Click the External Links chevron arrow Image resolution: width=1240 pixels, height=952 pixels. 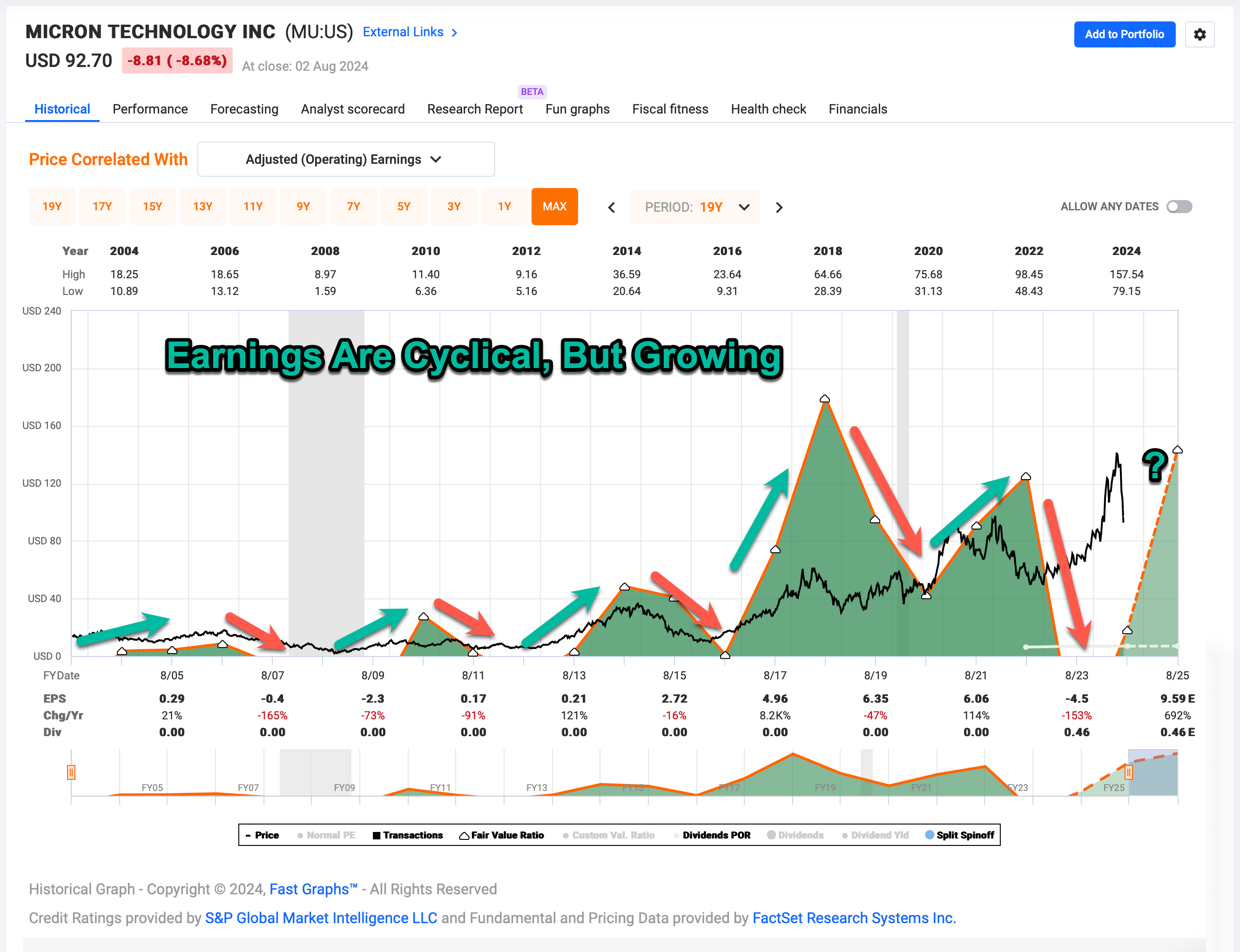tap(454, 33)
